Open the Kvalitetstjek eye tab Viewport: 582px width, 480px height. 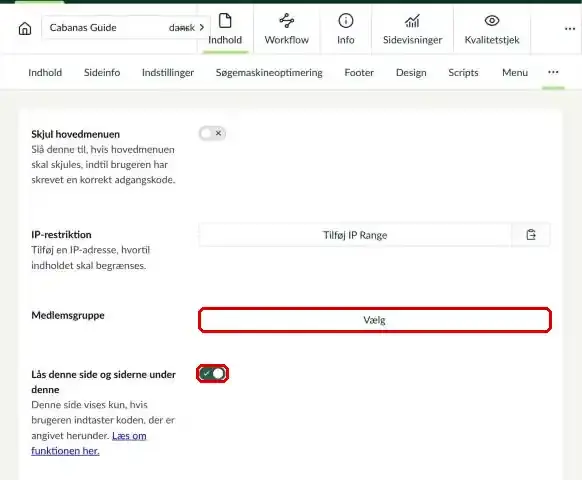tap(492, 29)
